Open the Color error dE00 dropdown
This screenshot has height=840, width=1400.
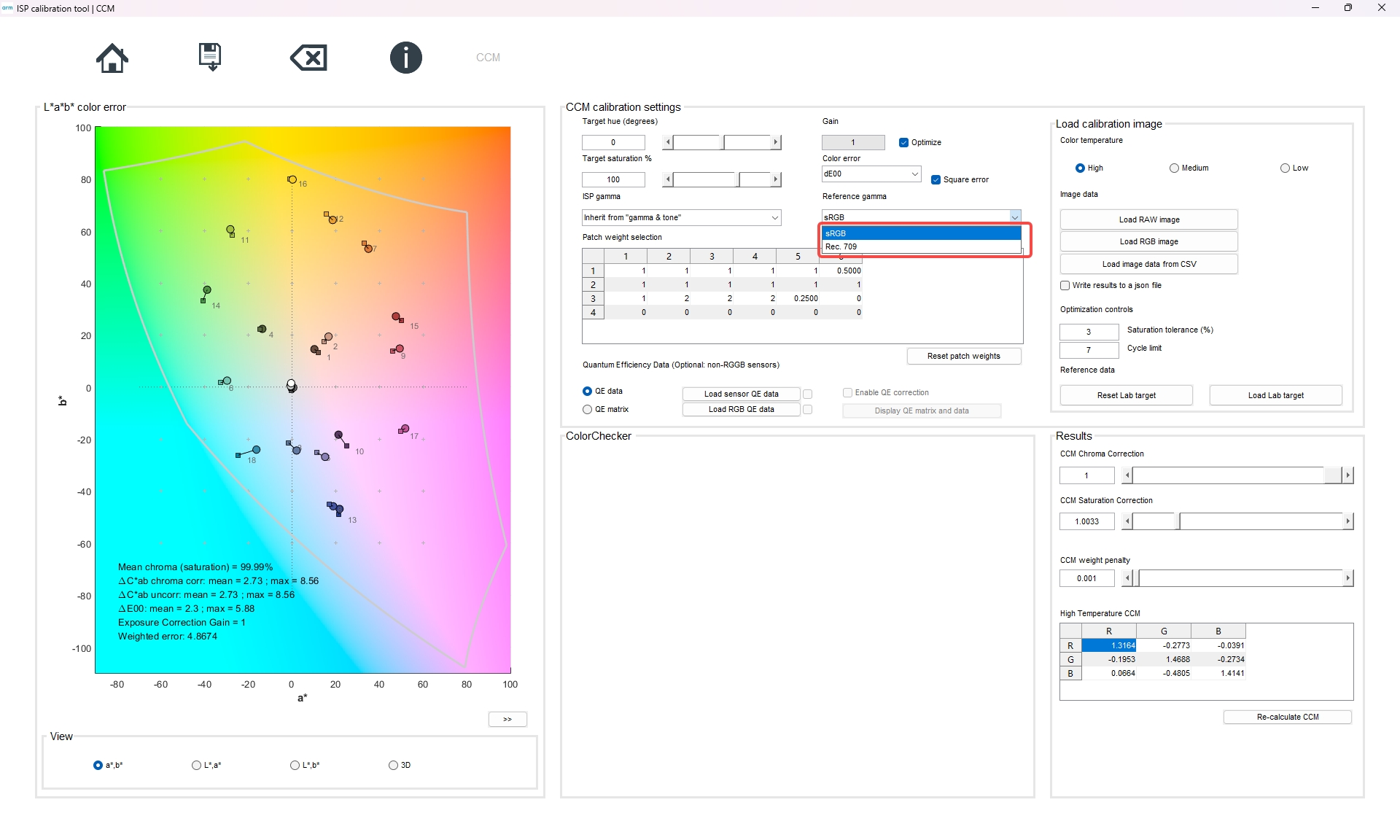(x=871, y=174)
